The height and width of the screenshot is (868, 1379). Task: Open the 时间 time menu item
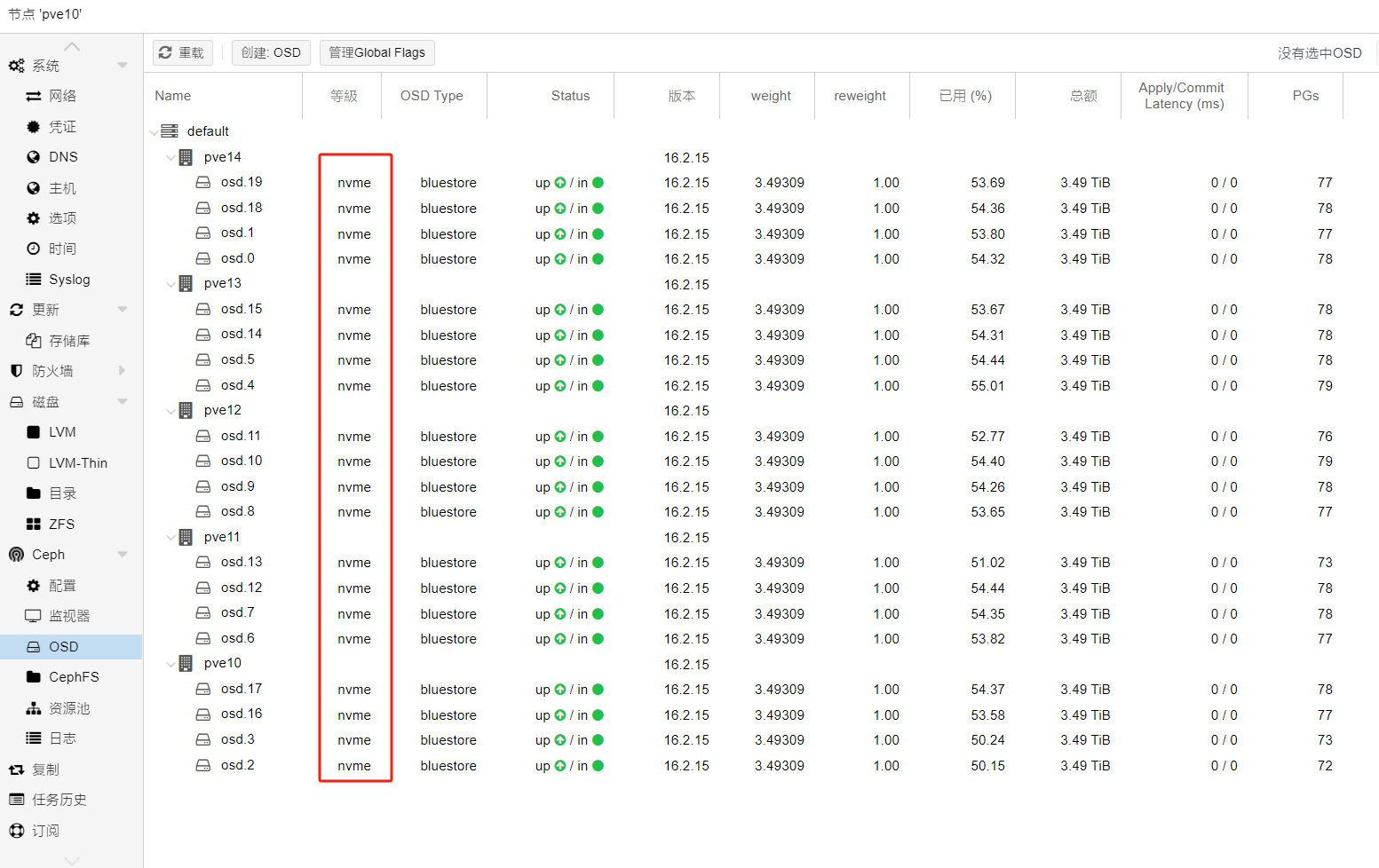tap(71, 249)
